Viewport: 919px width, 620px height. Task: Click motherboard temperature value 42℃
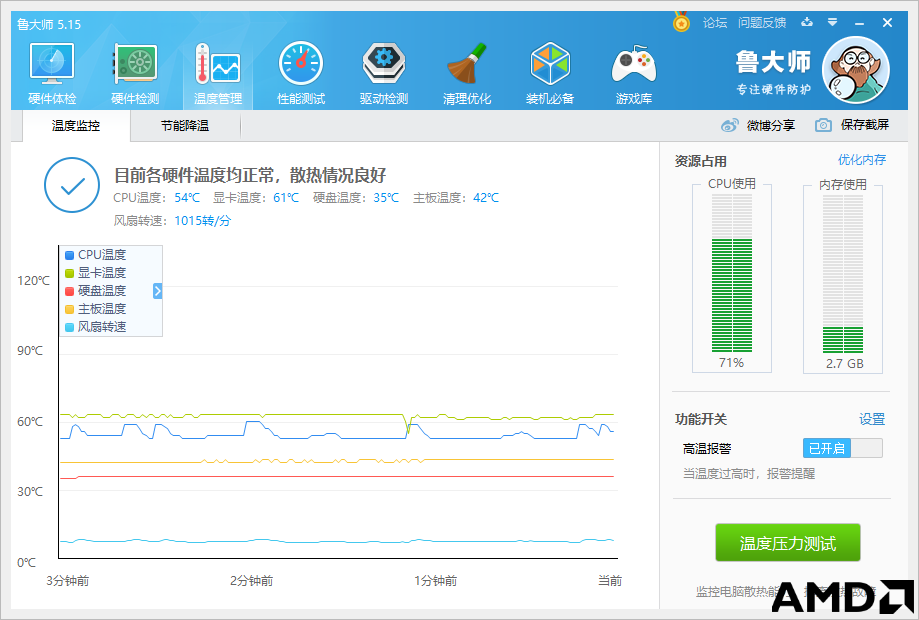point(486,198)
